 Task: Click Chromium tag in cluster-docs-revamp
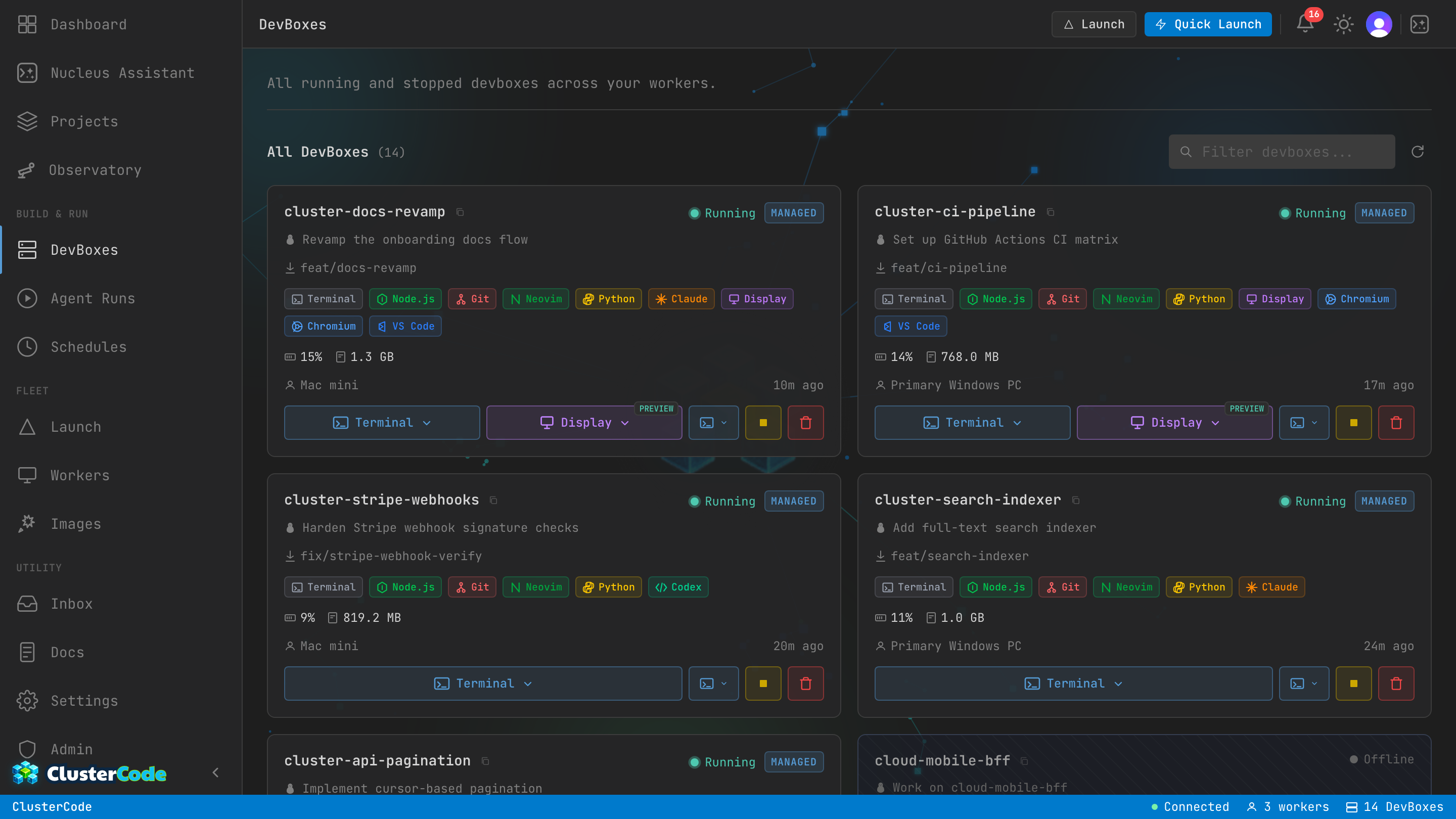coord(324,326)
